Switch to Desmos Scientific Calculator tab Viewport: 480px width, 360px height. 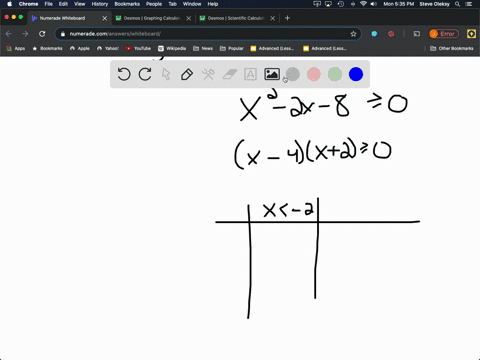(236, 18)
